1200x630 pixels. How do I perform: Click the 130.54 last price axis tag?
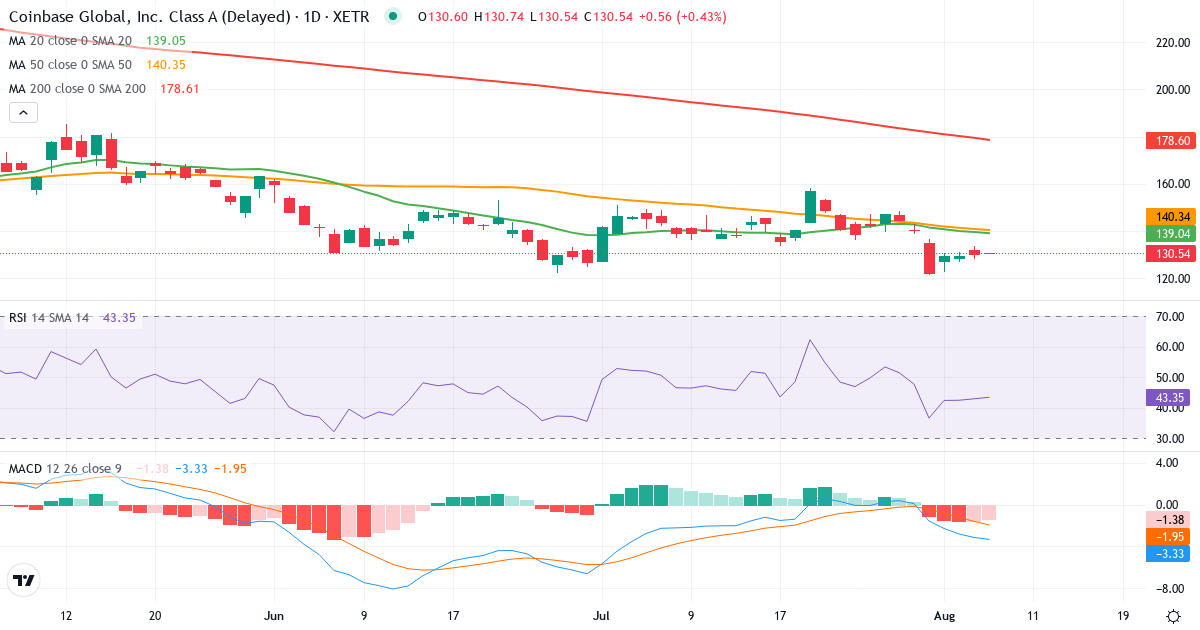coord(1172,254)
